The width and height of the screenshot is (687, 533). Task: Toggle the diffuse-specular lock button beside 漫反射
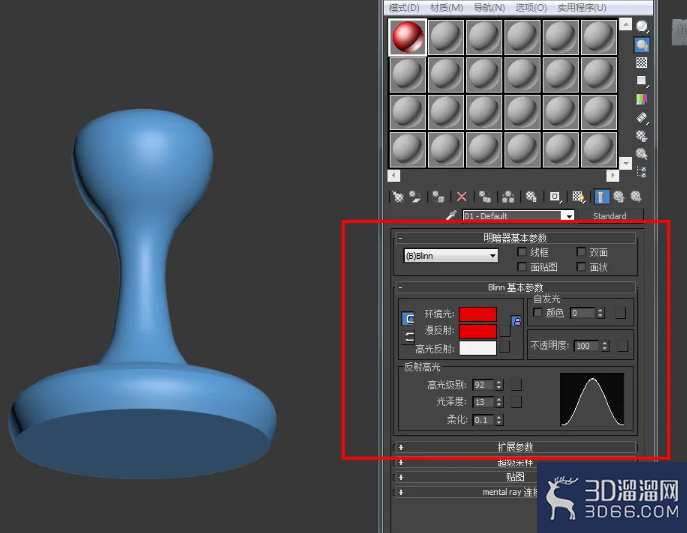click(x=408, y=337)
